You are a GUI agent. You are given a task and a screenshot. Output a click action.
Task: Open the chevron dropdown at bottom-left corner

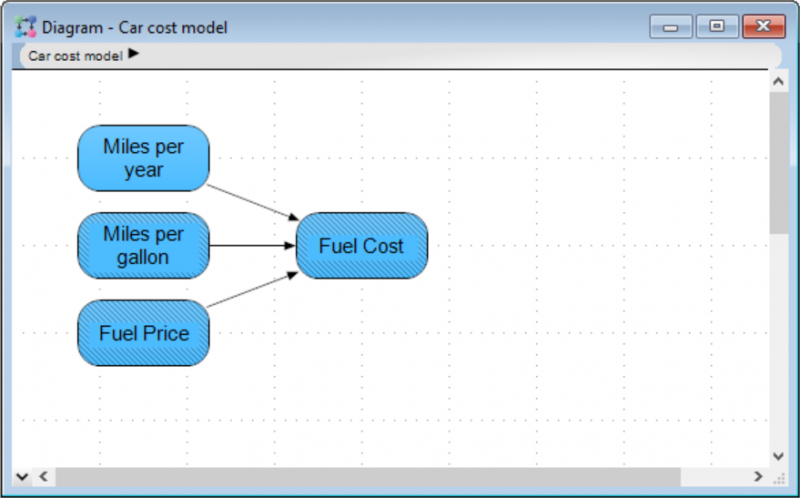point(22,477)
